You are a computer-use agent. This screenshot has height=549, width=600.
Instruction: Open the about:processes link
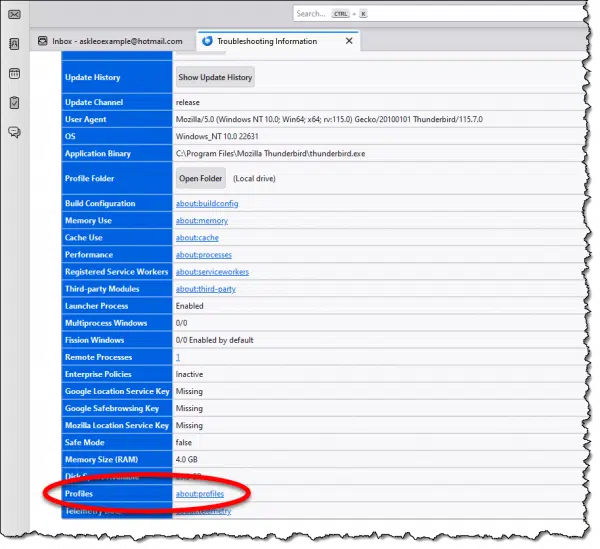204,255
